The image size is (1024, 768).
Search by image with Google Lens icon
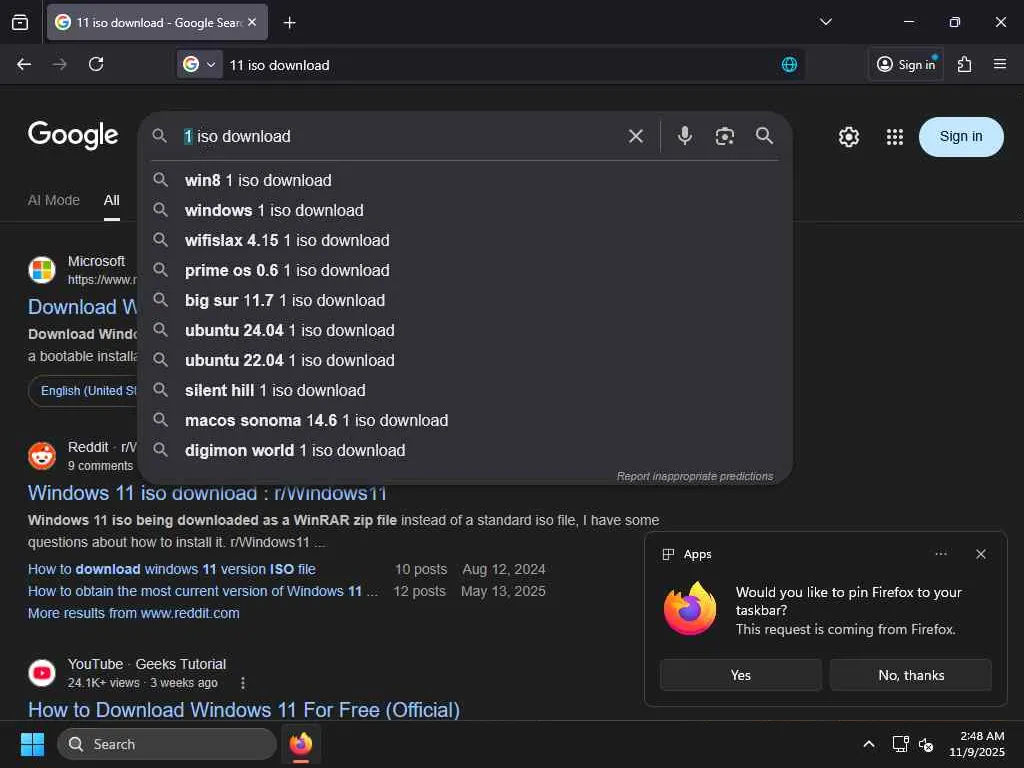pyautogui.click(x=724, y=136)
